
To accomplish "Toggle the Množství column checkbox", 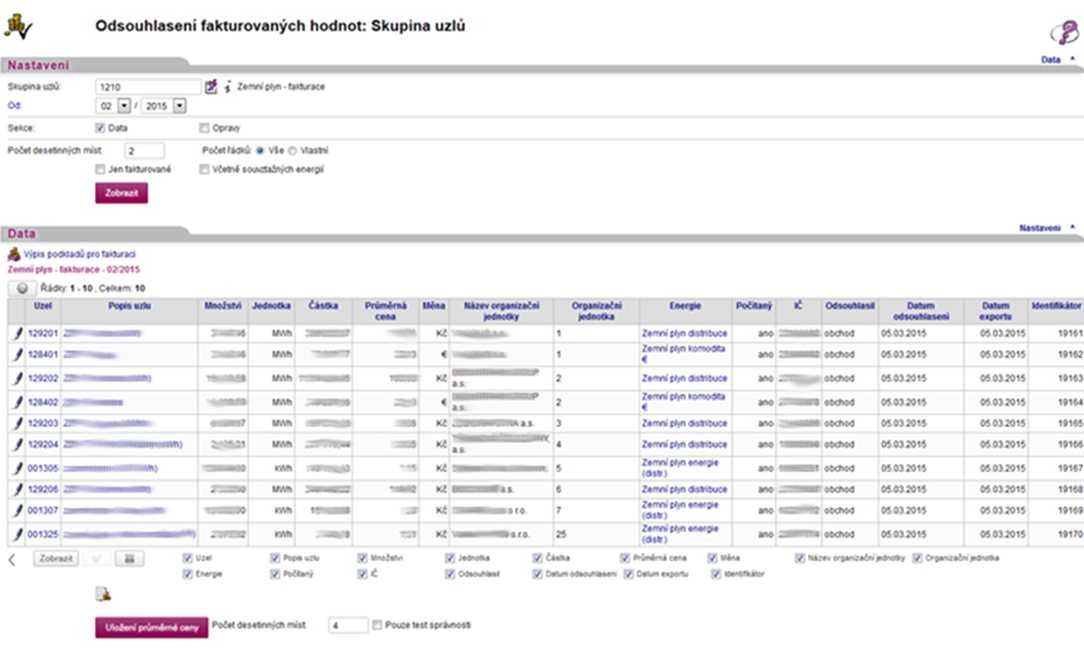I will tap(362, 558).
